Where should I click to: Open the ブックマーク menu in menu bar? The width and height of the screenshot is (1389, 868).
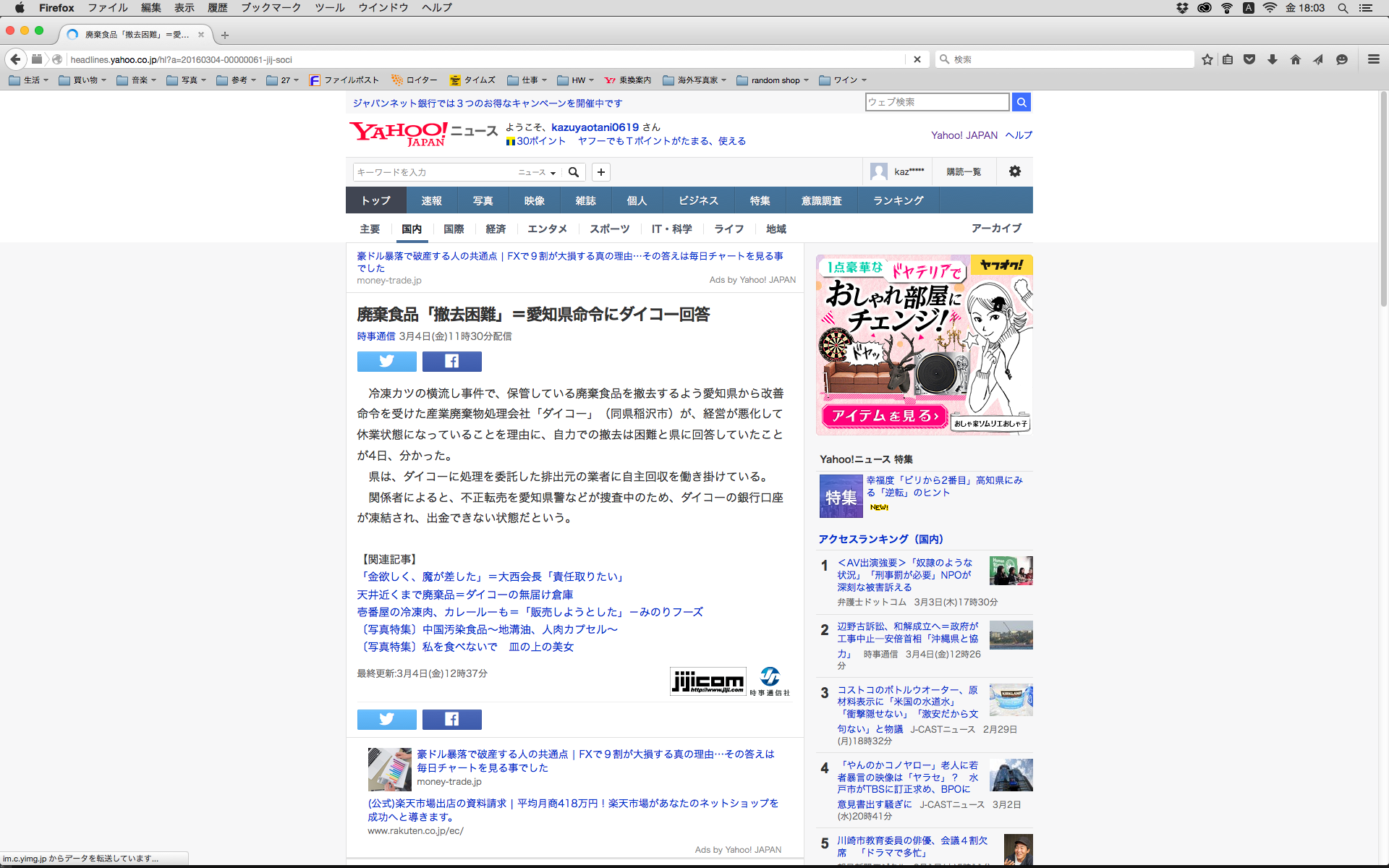(x=271, y=8)
